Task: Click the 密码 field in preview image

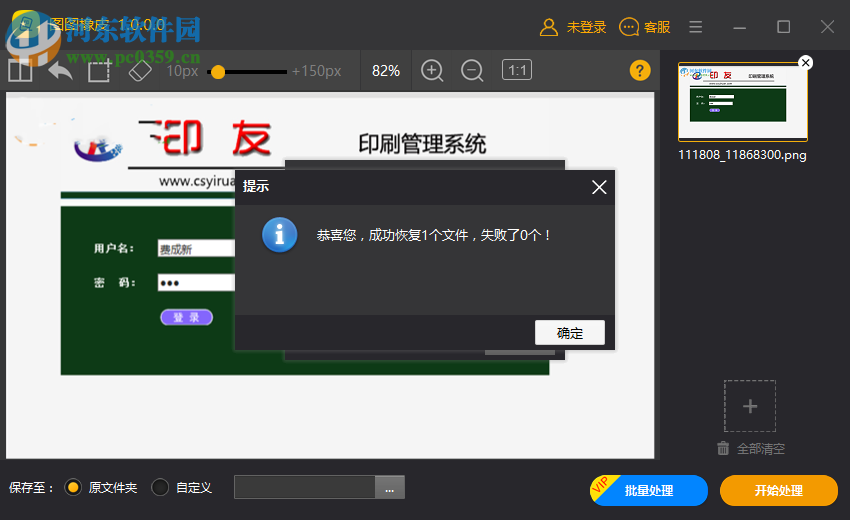Action: click(x=196, y=283)
